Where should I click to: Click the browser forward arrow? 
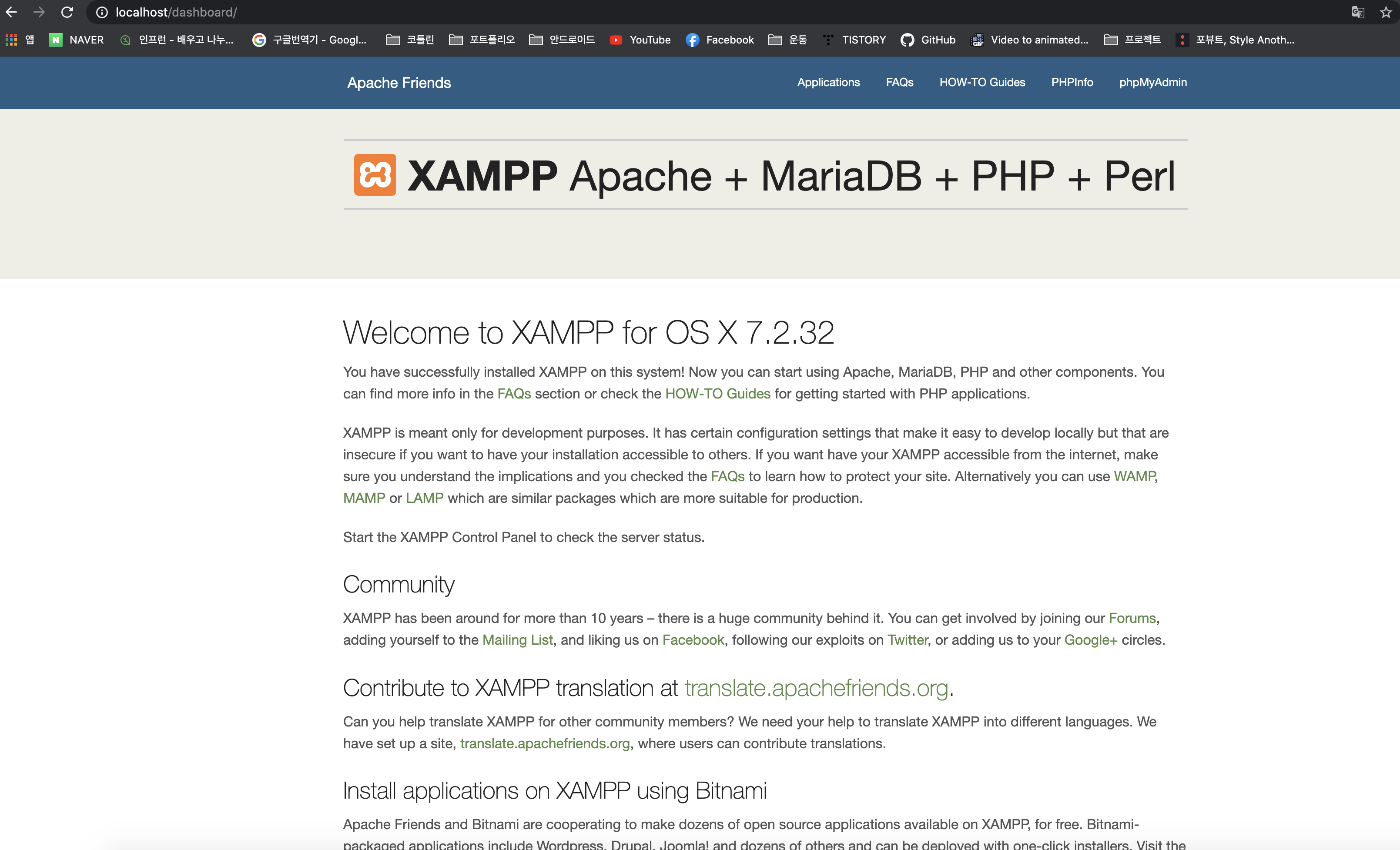click(x=39, y=12)
